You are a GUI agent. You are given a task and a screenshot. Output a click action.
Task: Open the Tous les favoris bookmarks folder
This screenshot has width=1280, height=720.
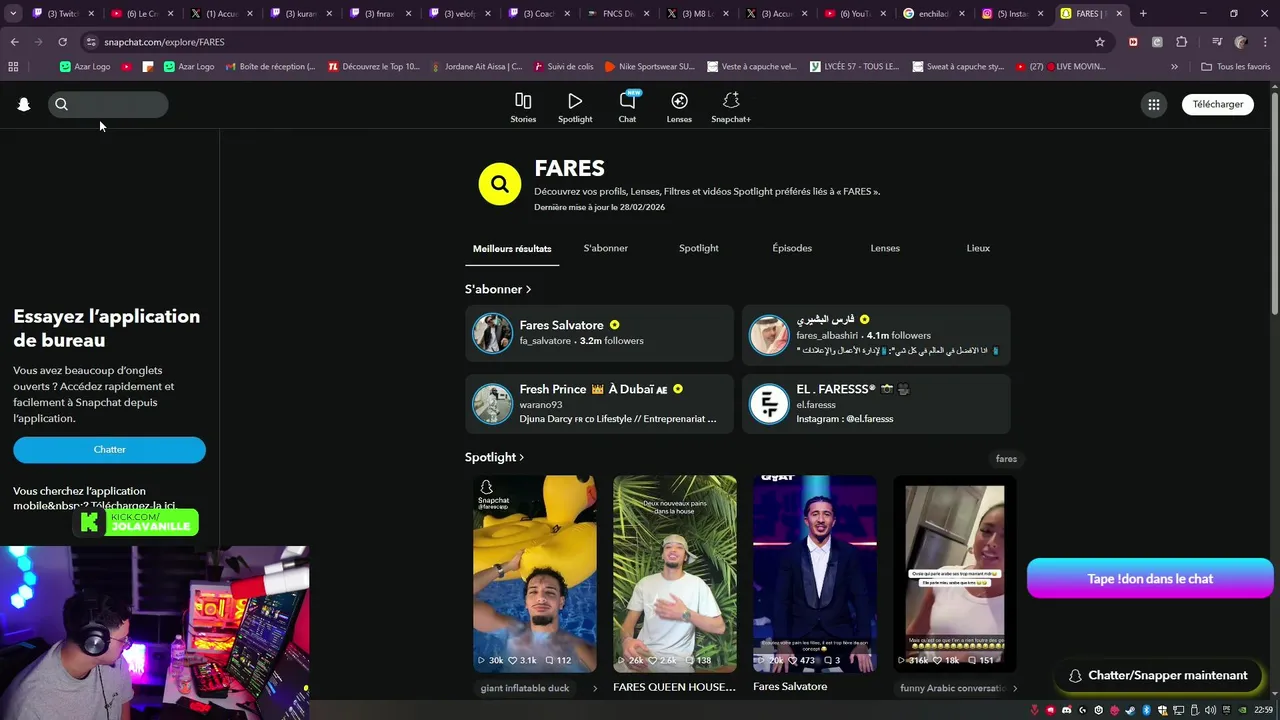1235,67
